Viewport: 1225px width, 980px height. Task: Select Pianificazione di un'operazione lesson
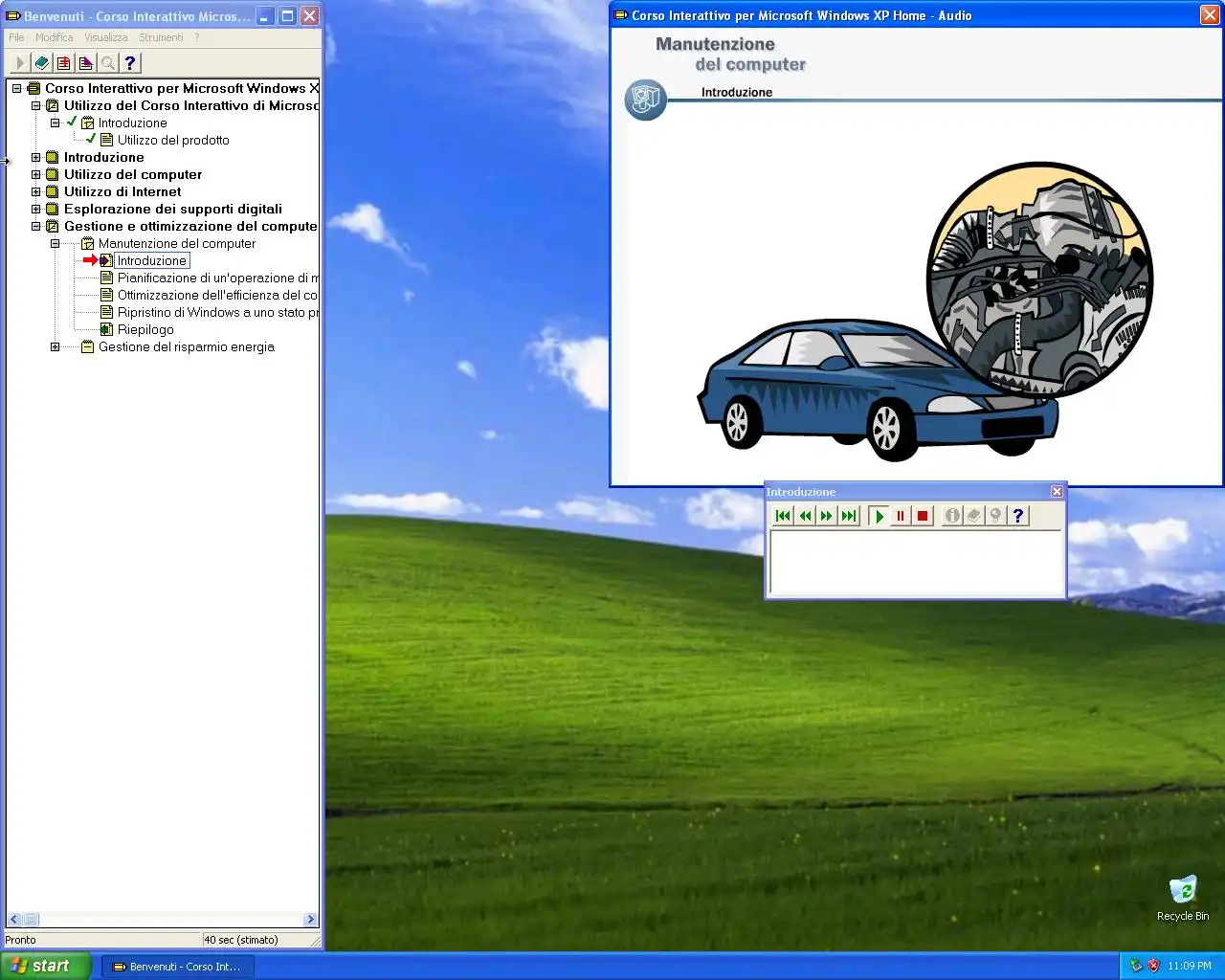pos(217,278)
